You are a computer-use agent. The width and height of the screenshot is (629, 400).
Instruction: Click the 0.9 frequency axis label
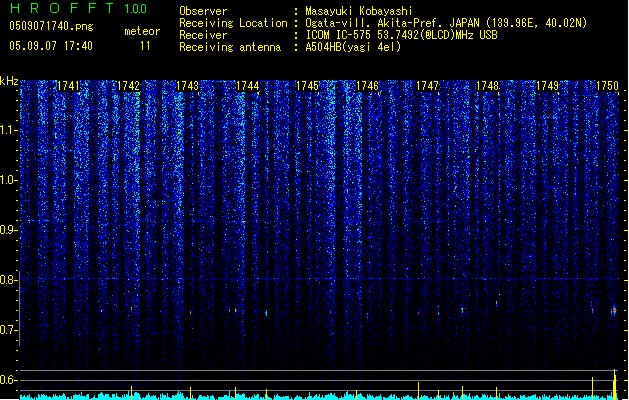click(x=8, y=230)
